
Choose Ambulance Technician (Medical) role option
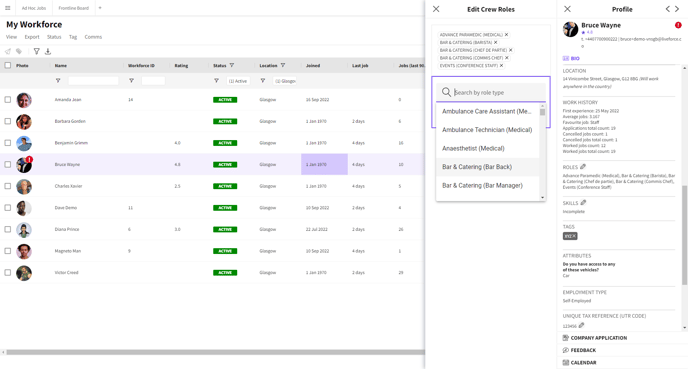[487, 130]
